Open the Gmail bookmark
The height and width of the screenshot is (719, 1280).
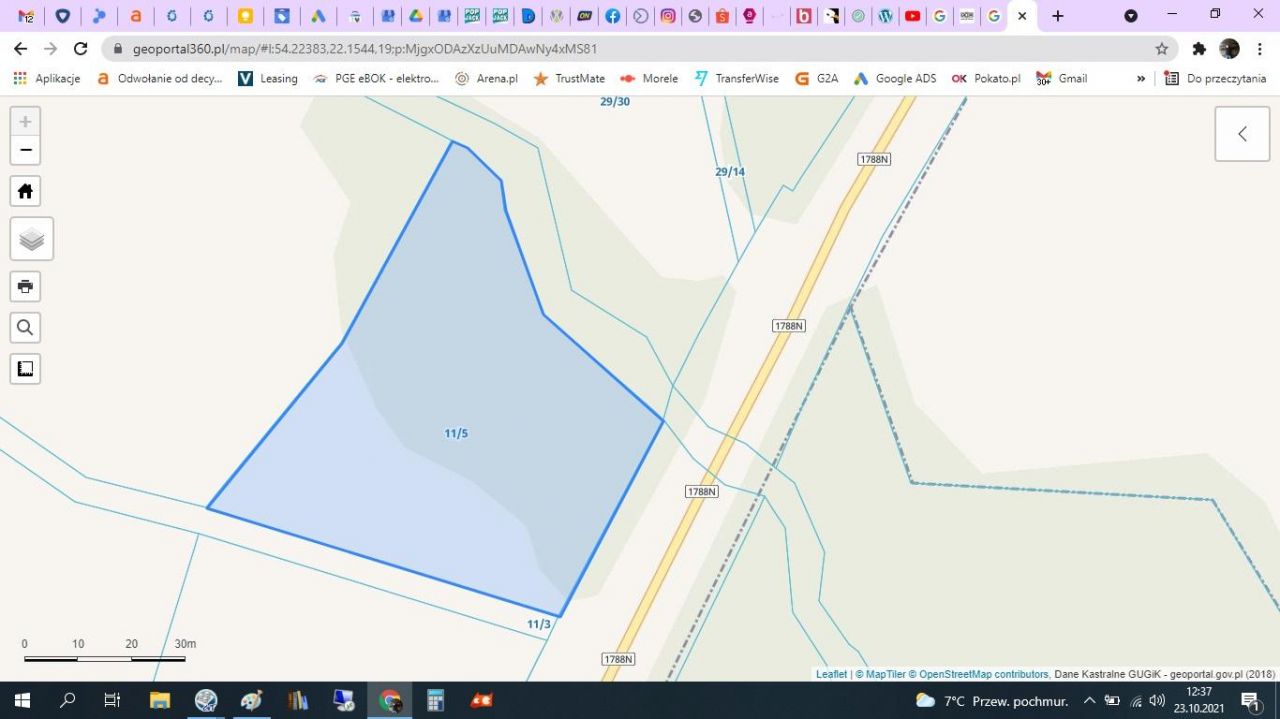(x=1062, y=78)
